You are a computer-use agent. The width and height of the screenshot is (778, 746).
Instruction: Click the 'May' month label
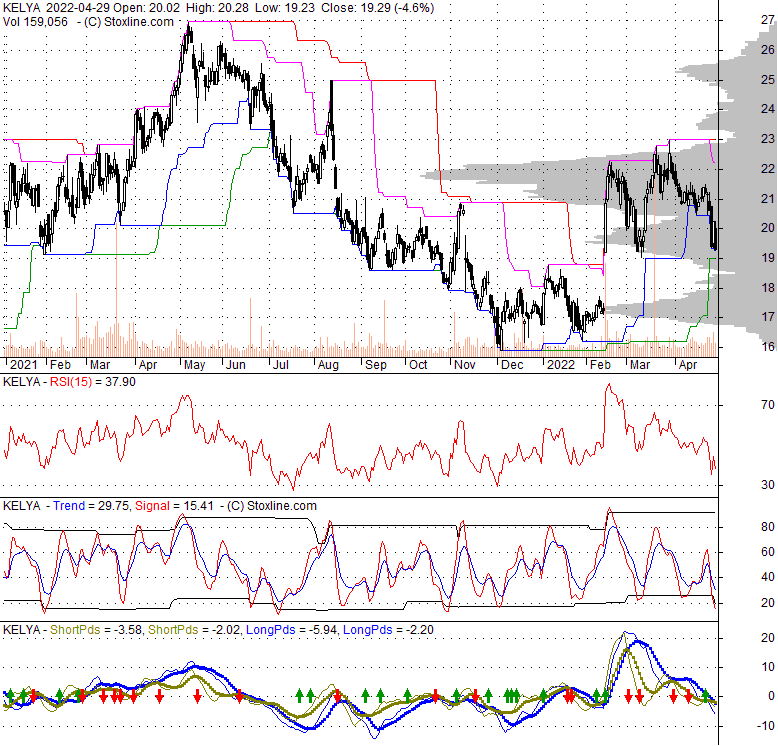coord(194,365)
